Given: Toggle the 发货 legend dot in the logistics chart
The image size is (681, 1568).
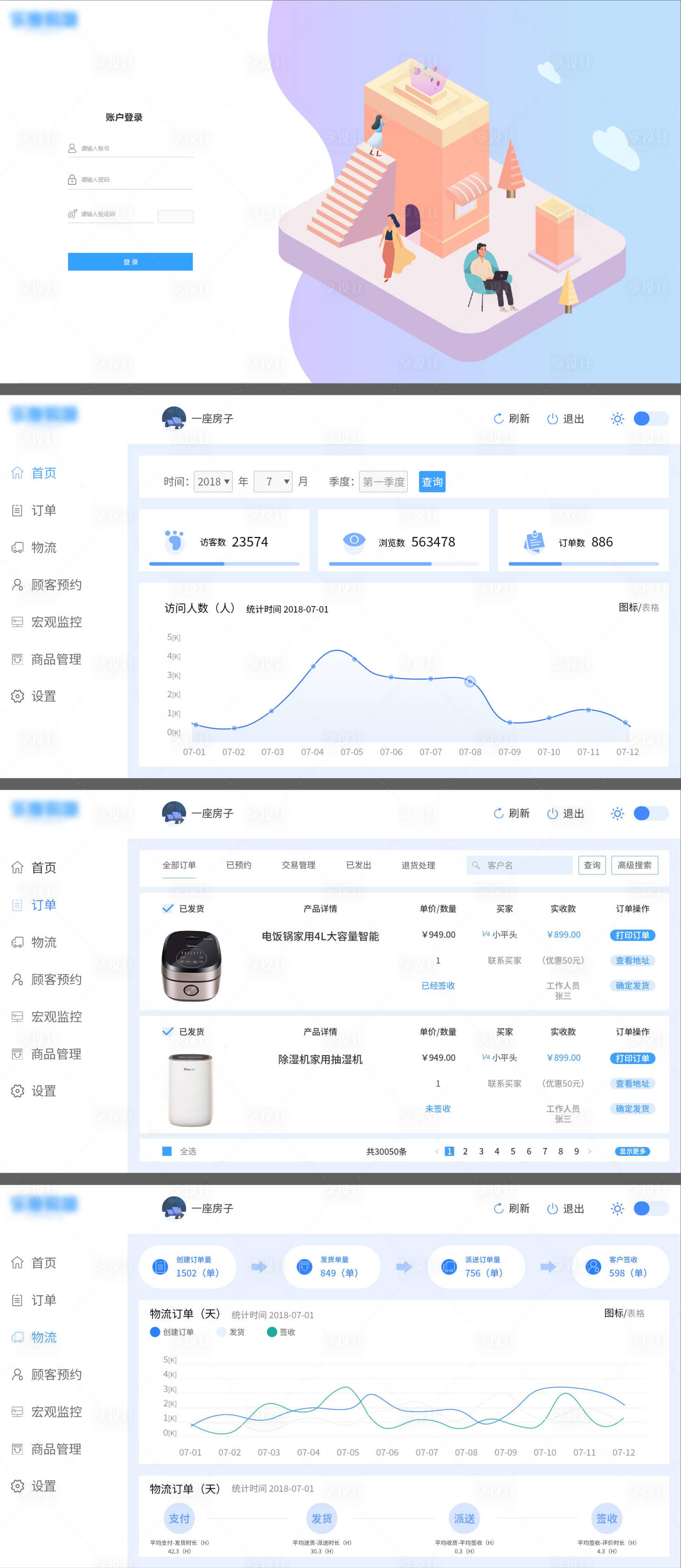Looking at the screenshot, I should (221, 1332).
